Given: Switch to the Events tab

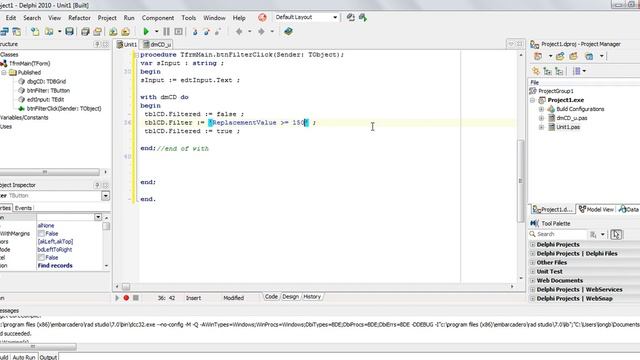Looking at the screenshot, I should [23, 208].
